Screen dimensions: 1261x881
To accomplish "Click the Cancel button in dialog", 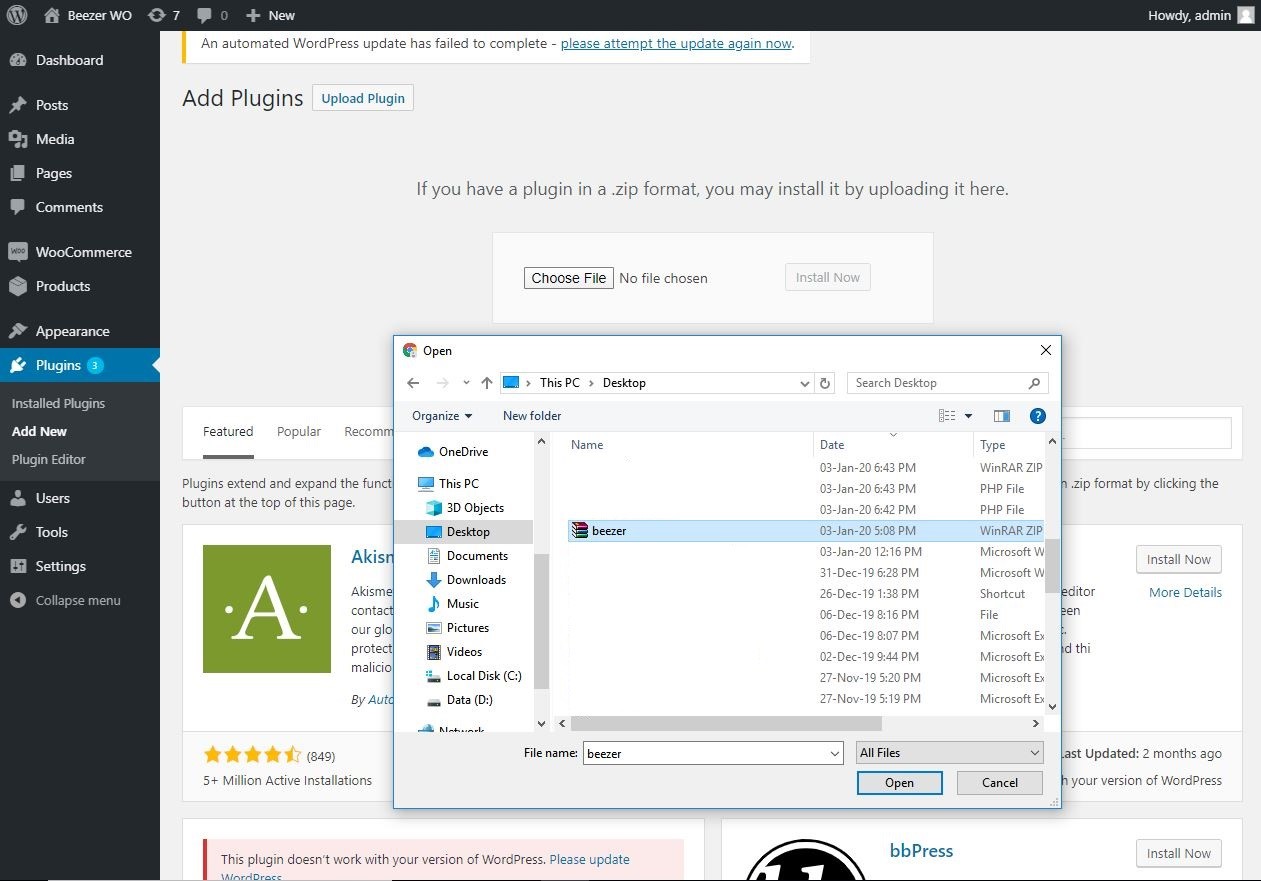I will (999, 783).
